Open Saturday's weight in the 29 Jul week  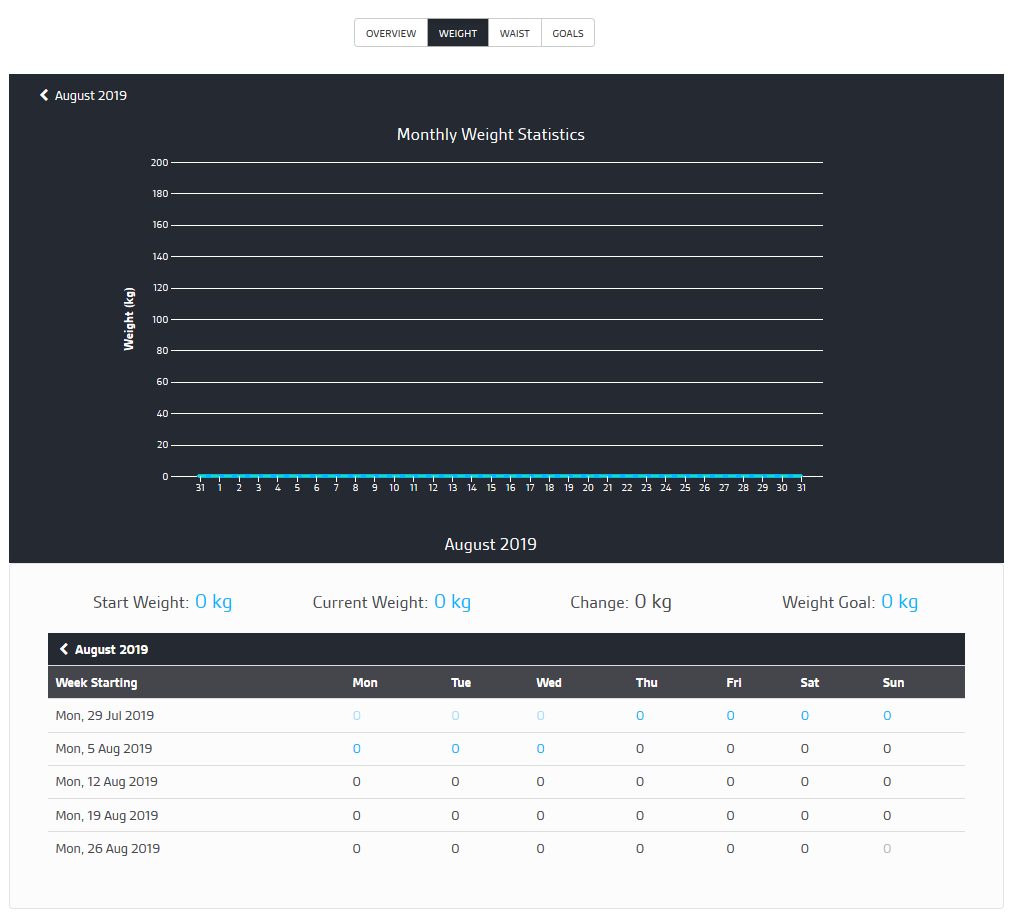805,716
